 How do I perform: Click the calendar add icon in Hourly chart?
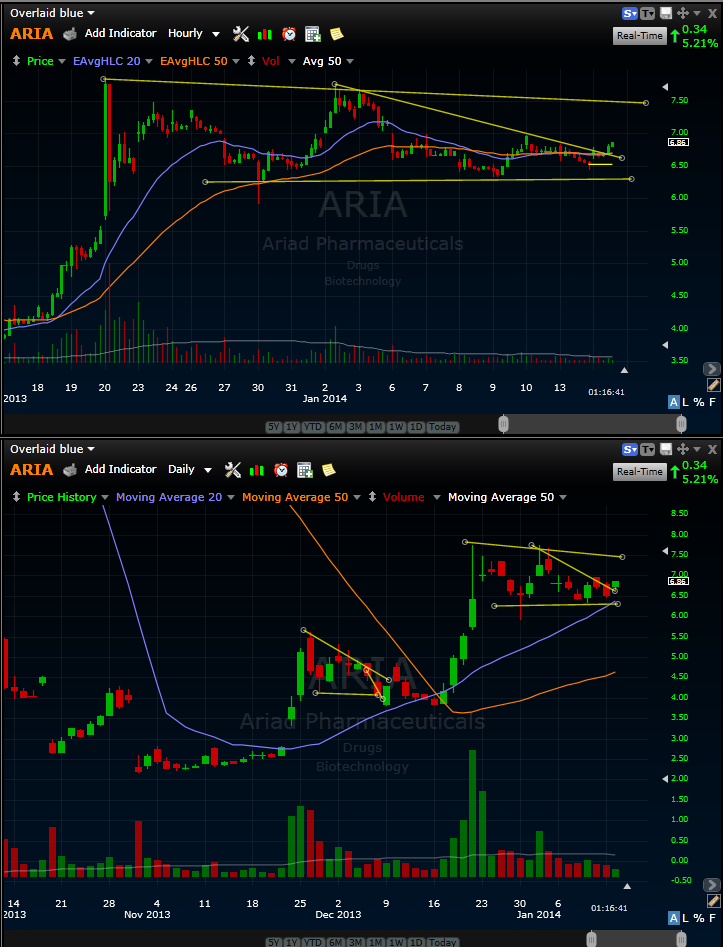313,34
